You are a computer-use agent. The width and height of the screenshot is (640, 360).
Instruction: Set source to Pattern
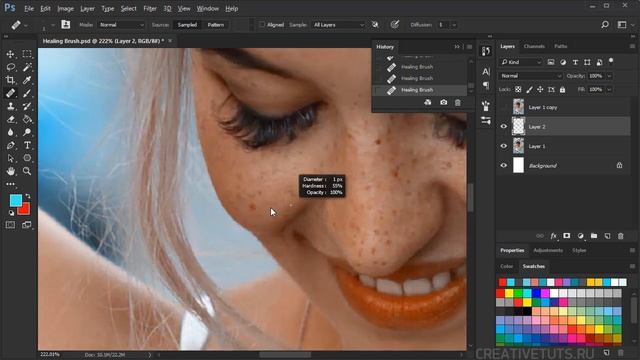(x=216, y=25)
